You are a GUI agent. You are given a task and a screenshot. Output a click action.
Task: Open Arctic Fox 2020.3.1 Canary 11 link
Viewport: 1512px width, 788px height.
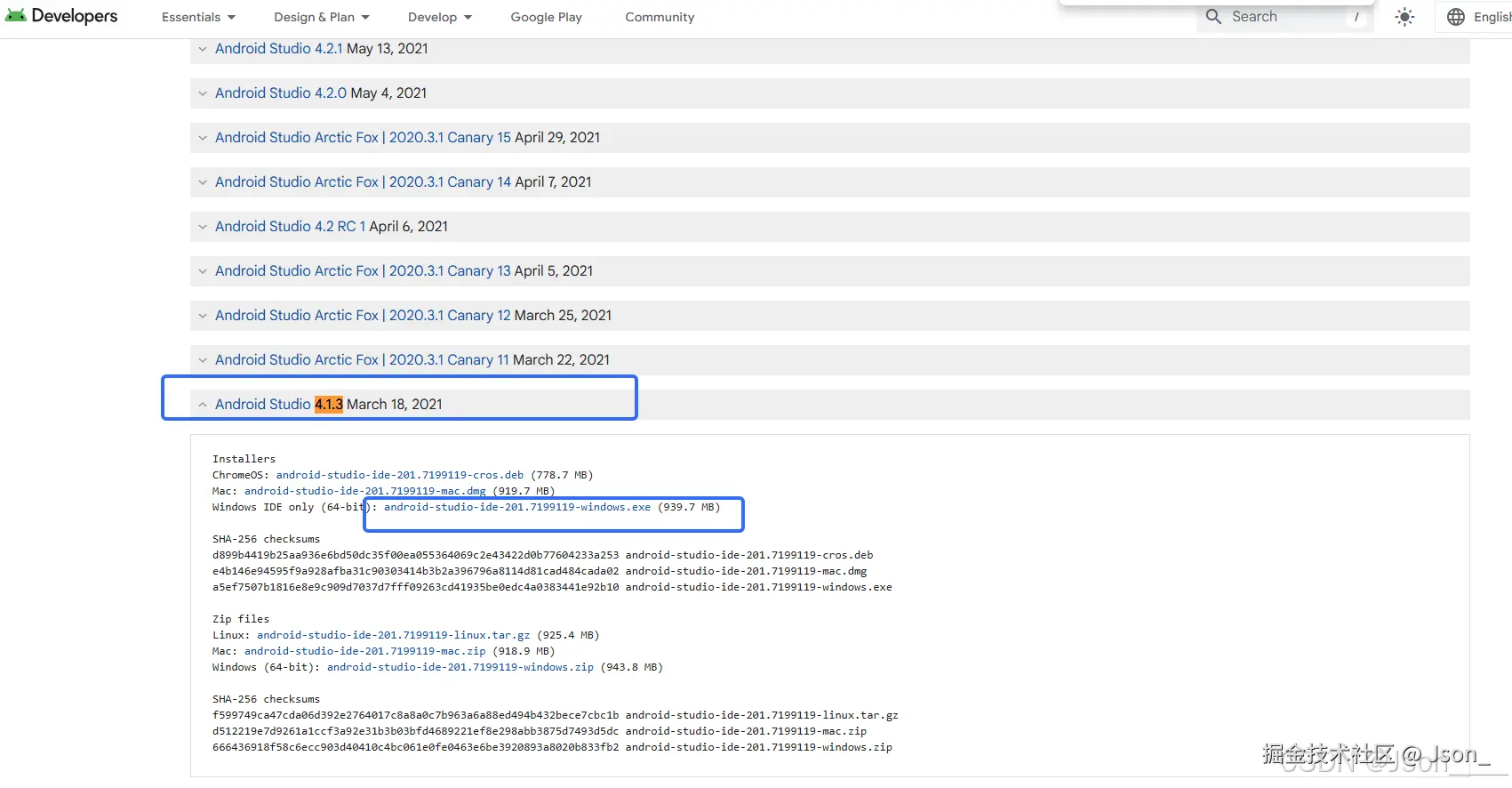[362, 359]
